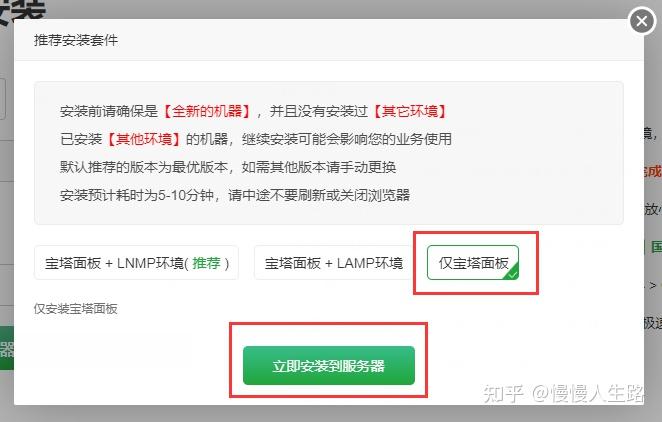Click the 推荐安装套件 dialog title
Screen dimensions: 662x422
[x=76, y=41]
